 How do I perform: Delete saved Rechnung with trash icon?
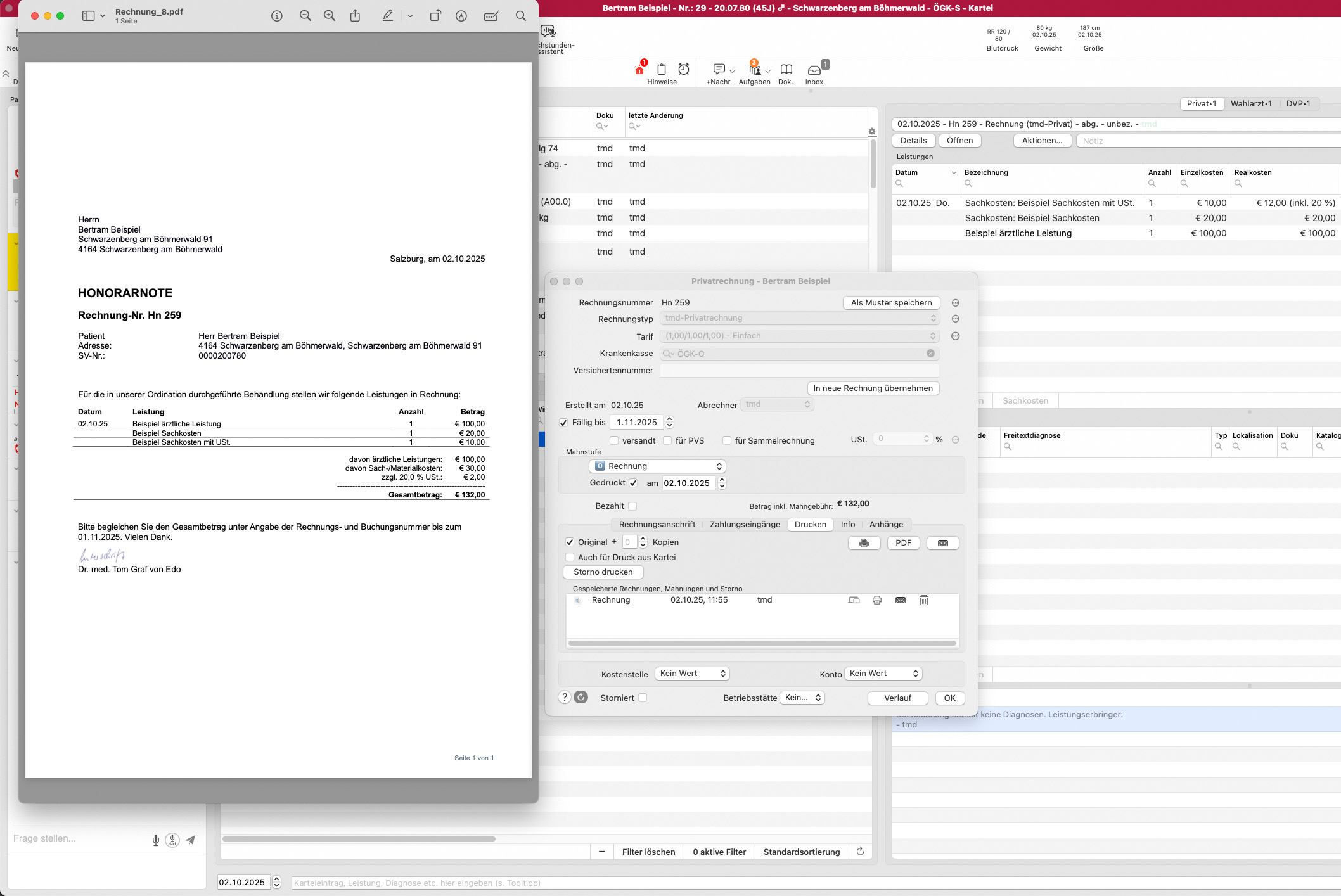[x=923, y=600]
